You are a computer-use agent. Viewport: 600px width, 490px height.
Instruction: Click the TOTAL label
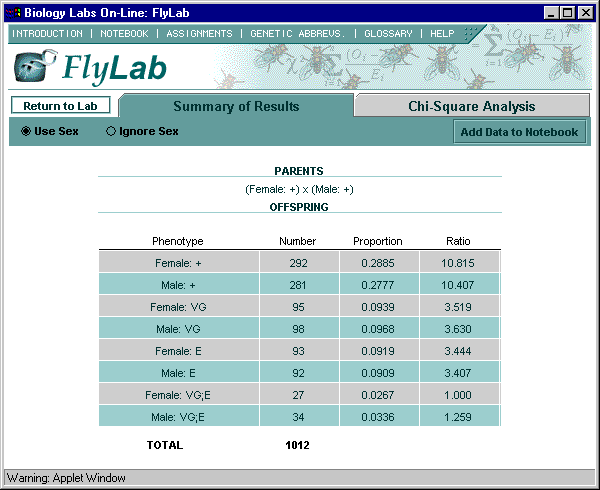click(165, 445)
